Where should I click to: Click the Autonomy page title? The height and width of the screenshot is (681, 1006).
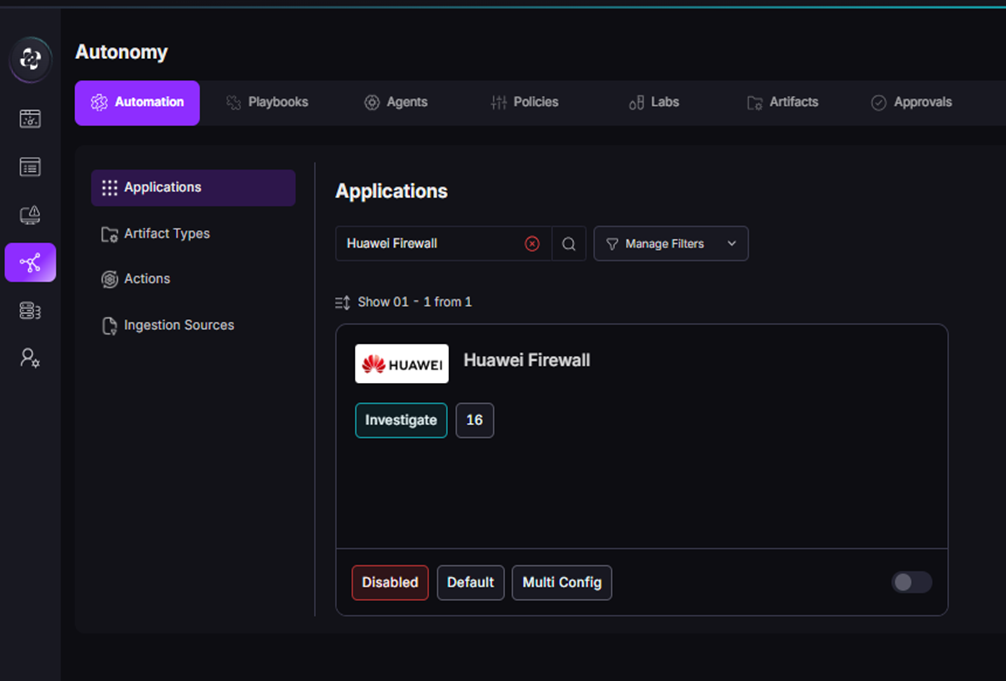121,52
